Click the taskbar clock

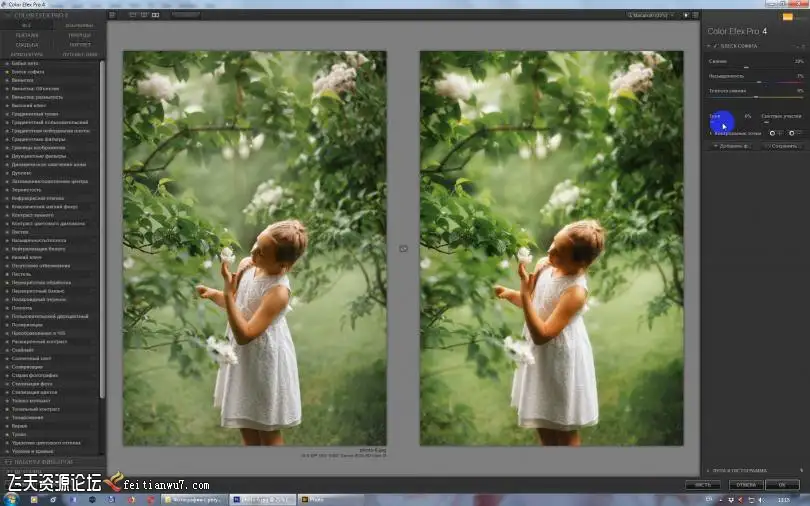coord(784,500)
